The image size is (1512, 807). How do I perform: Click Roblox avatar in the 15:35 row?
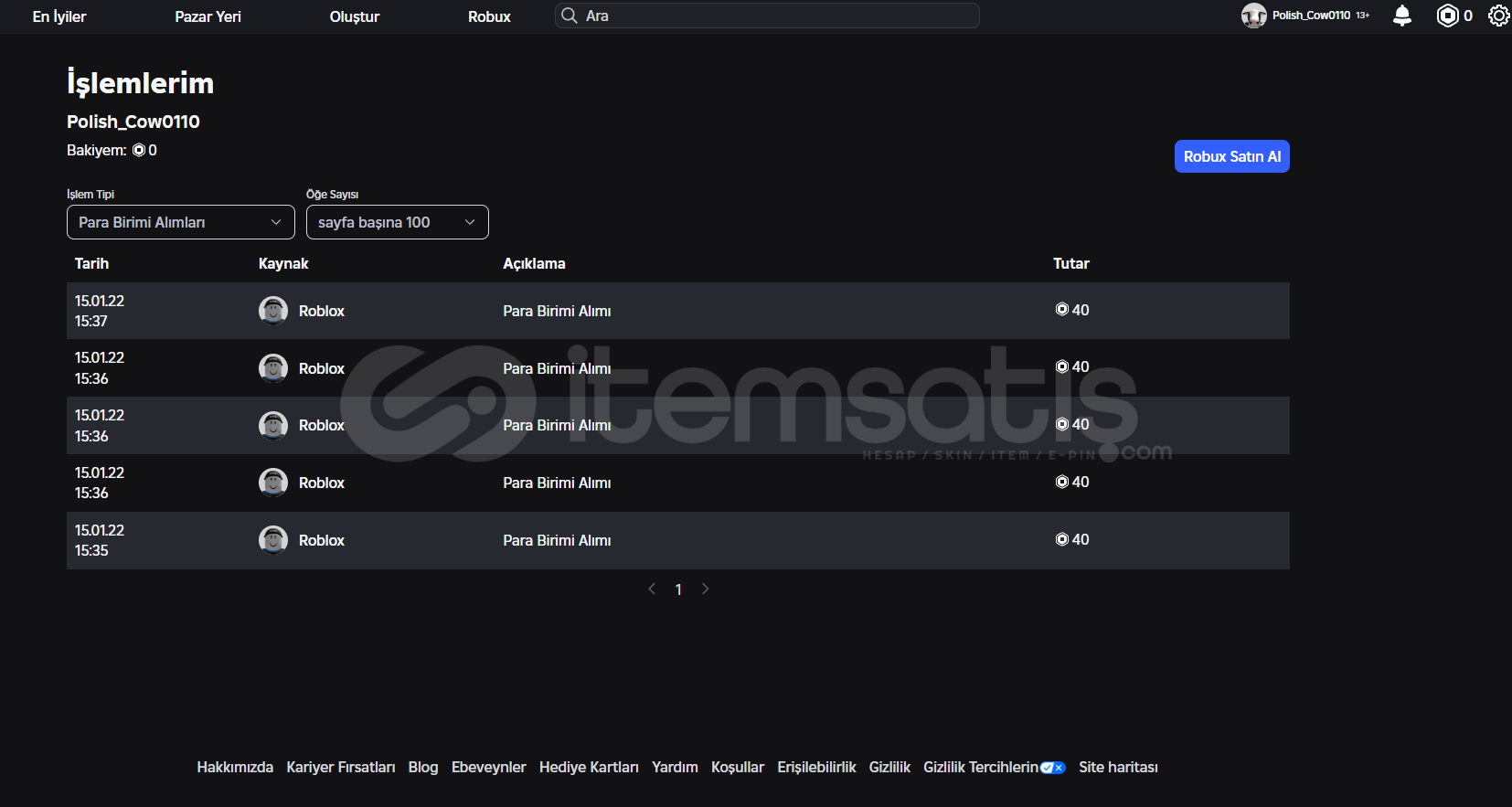[273, 540]
